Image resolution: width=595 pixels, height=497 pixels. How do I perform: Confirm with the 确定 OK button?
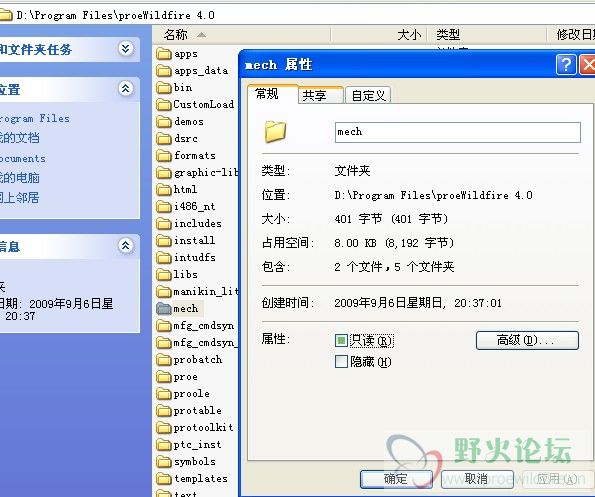pos(396,479)
